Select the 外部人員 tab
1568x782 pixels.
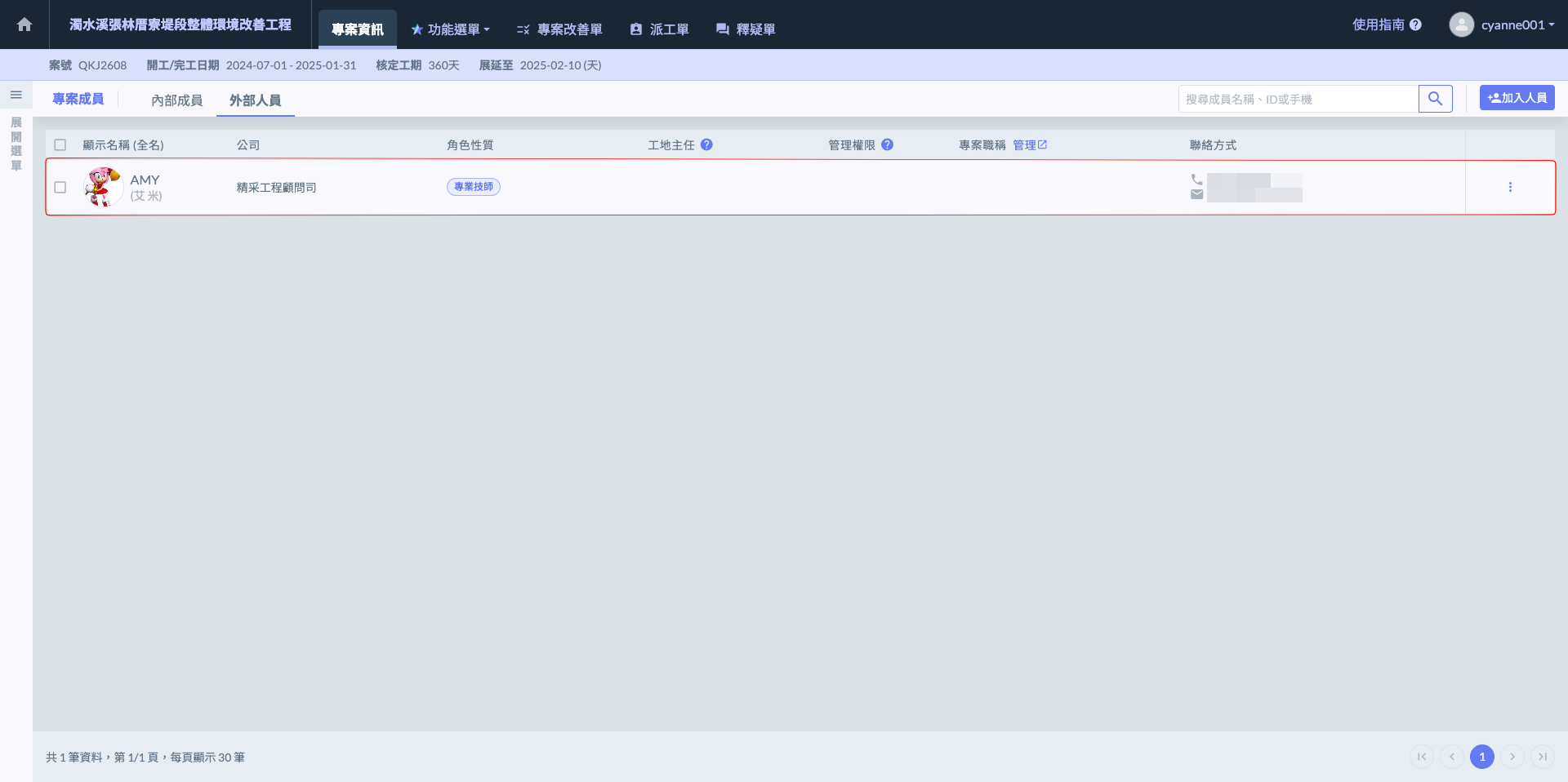point(255,100)
